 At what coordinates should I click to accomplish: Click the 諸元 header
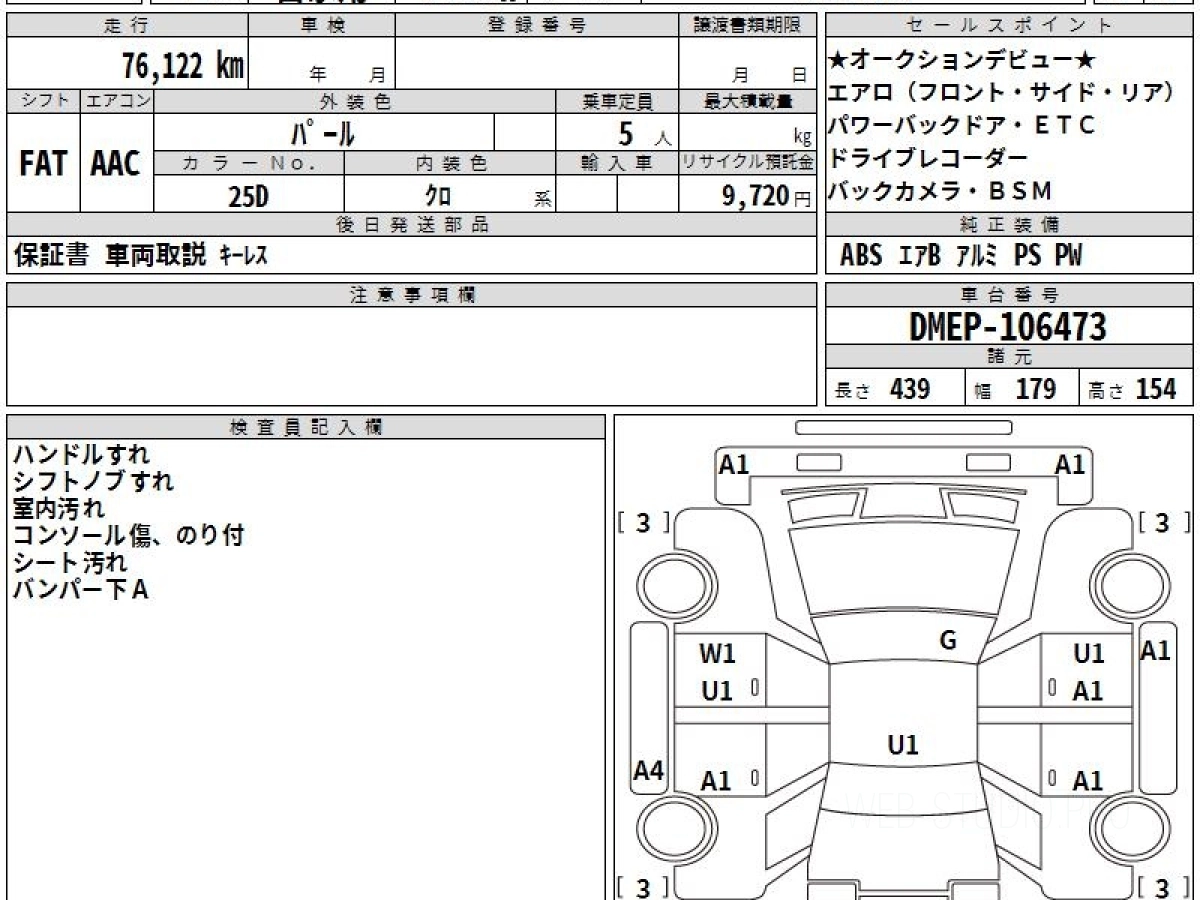(x=1010, y=357)
